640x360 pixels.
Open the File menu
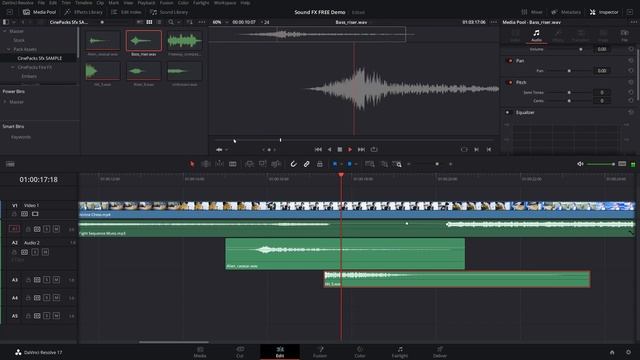point(41,3)
